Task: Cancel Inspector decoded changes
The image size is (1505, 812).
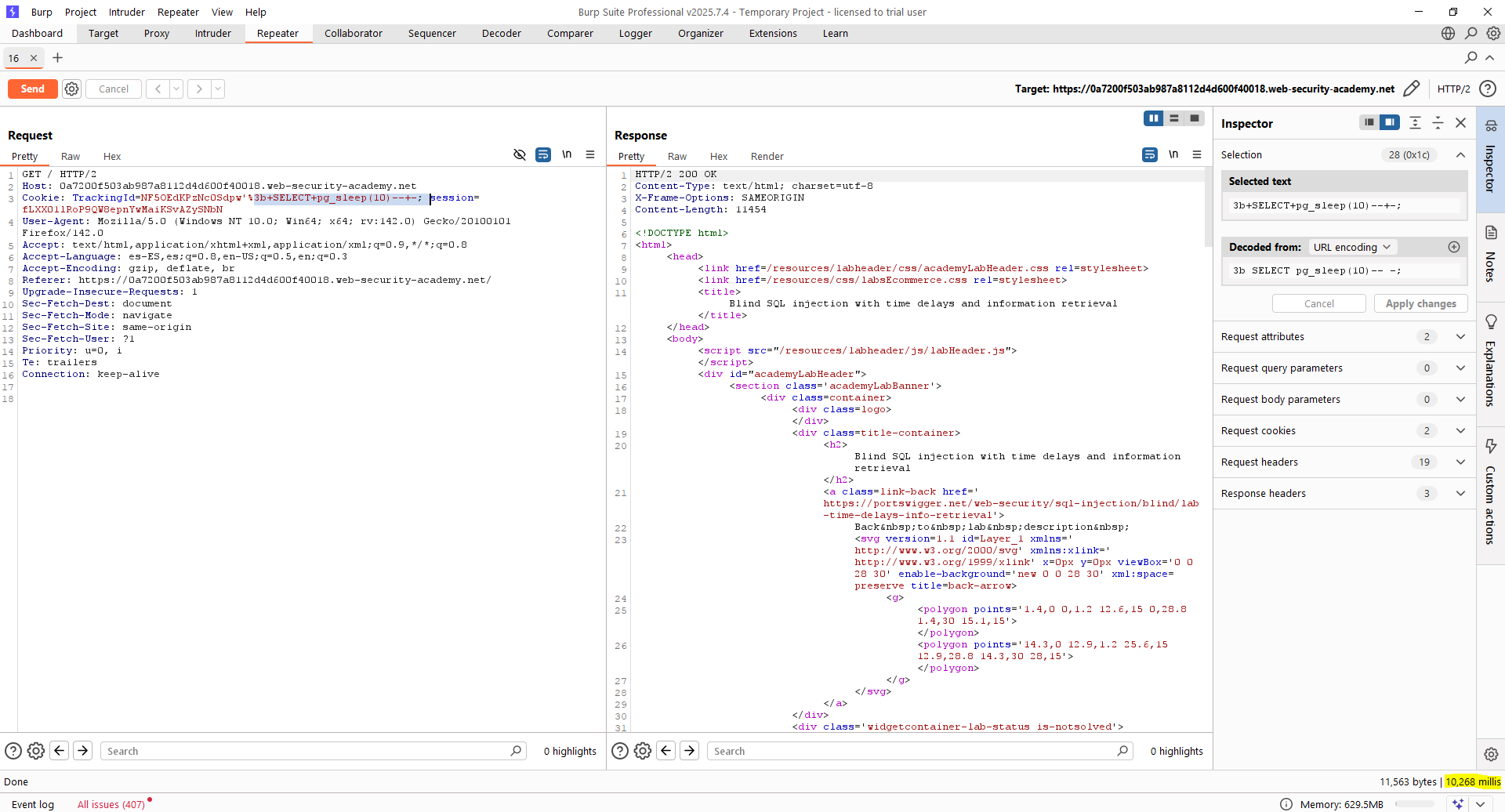Action: pos(1318,303)
